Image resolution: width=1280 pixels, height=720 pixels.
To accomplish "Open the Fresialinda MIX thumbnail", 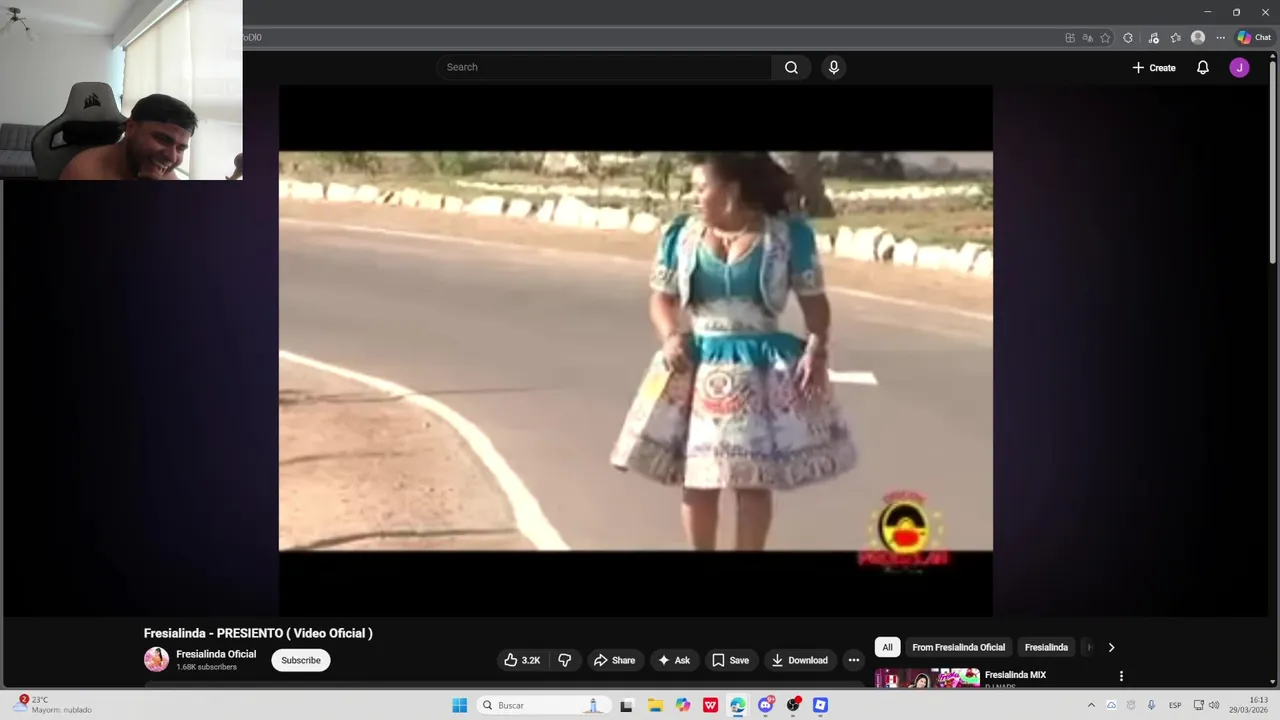I will pyautogui.click(x=927, y=678).
